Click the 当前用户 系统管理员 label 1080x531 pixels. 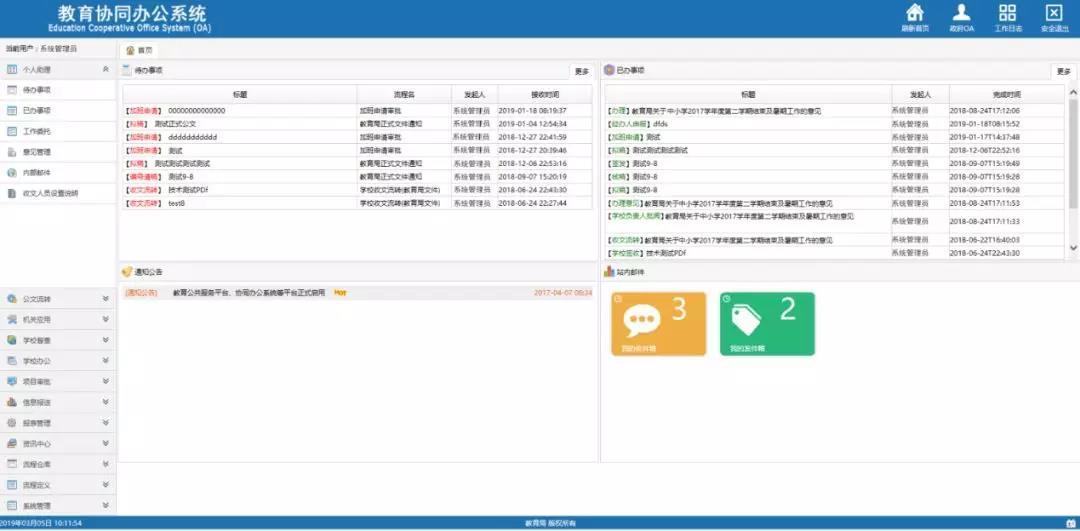41,49
